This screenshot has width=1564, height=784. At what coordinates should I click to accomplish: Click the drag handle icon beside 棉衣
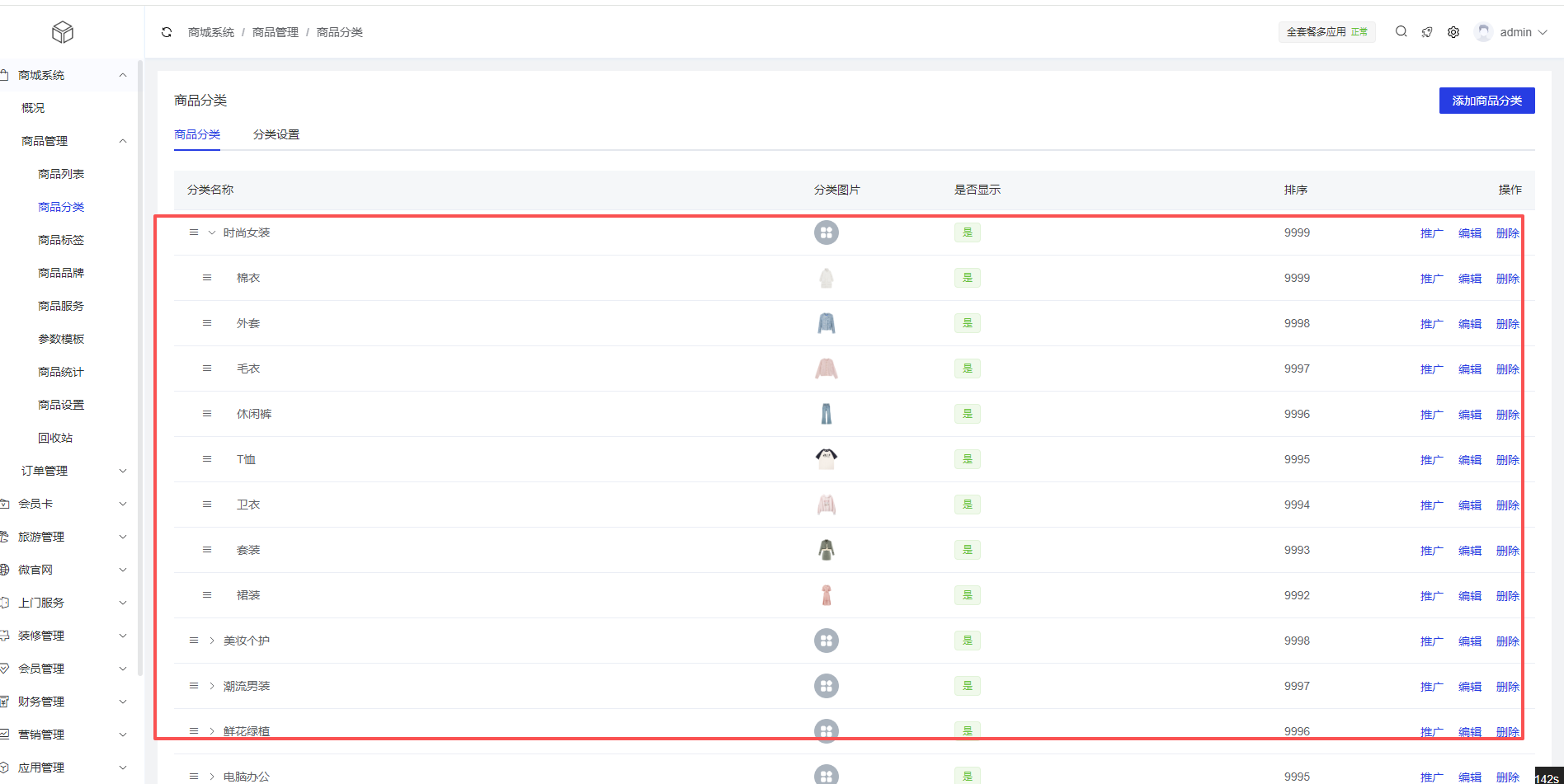click(x=207, y=278)
